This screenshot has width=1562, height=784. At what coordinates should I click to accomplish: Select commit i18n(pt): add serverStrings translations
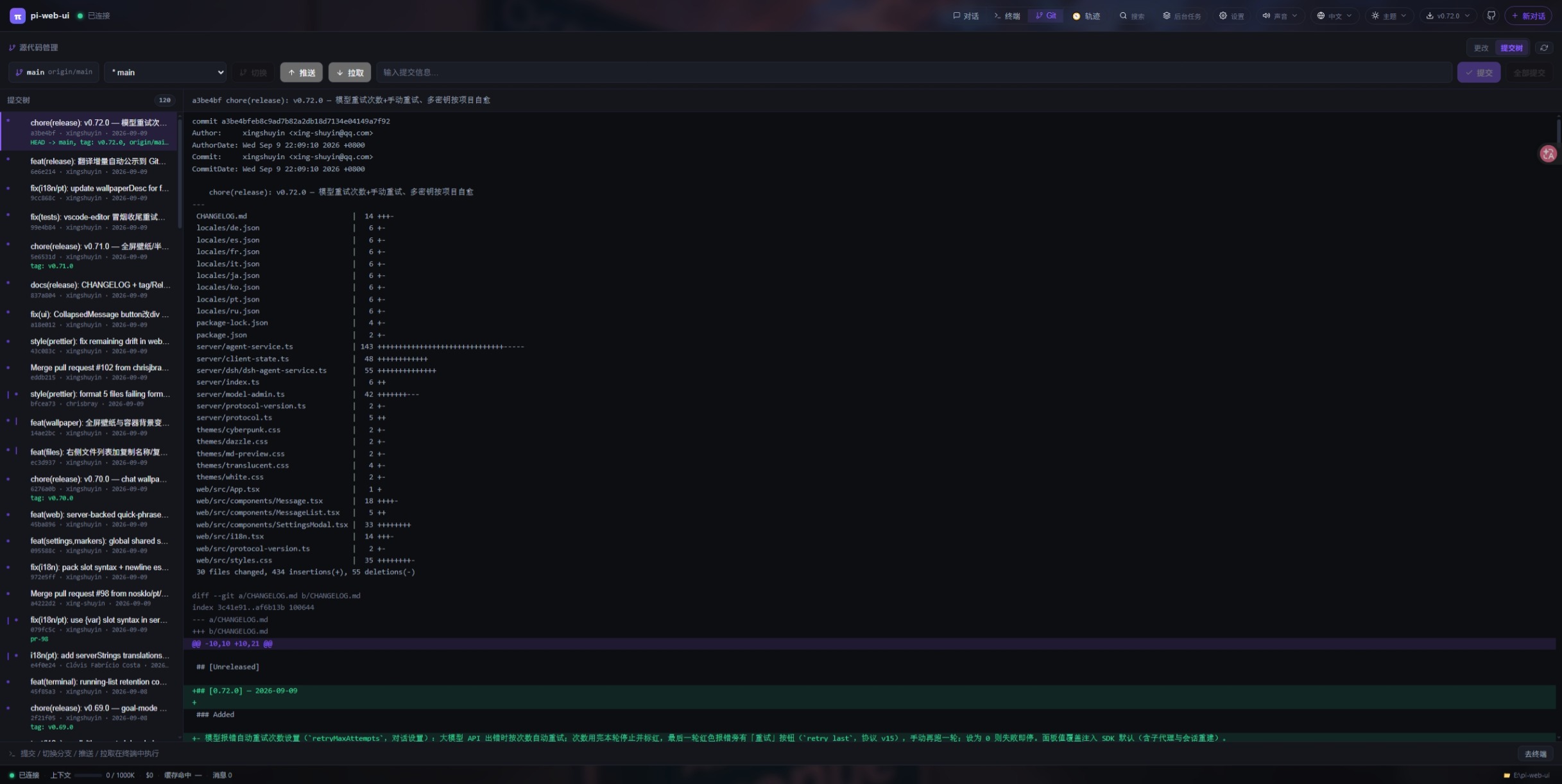(90, 660)
